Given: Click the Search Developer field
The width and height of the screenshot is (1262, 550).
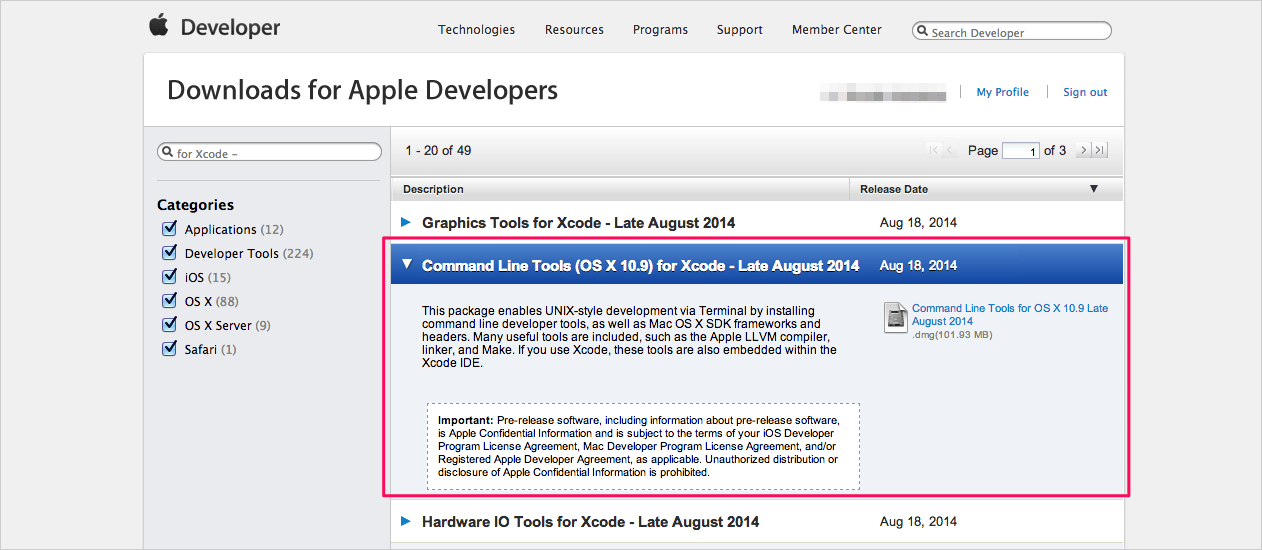Looking at the screenshot, I should point(1012,32).
